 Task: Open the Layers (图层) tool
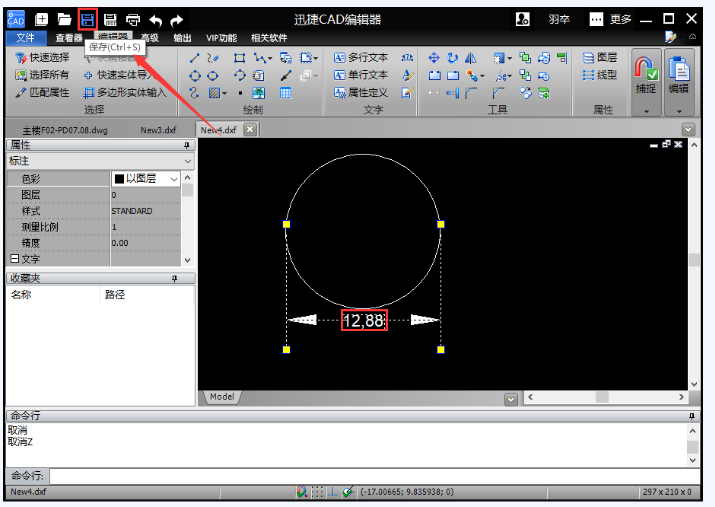(x=600, y=58)
